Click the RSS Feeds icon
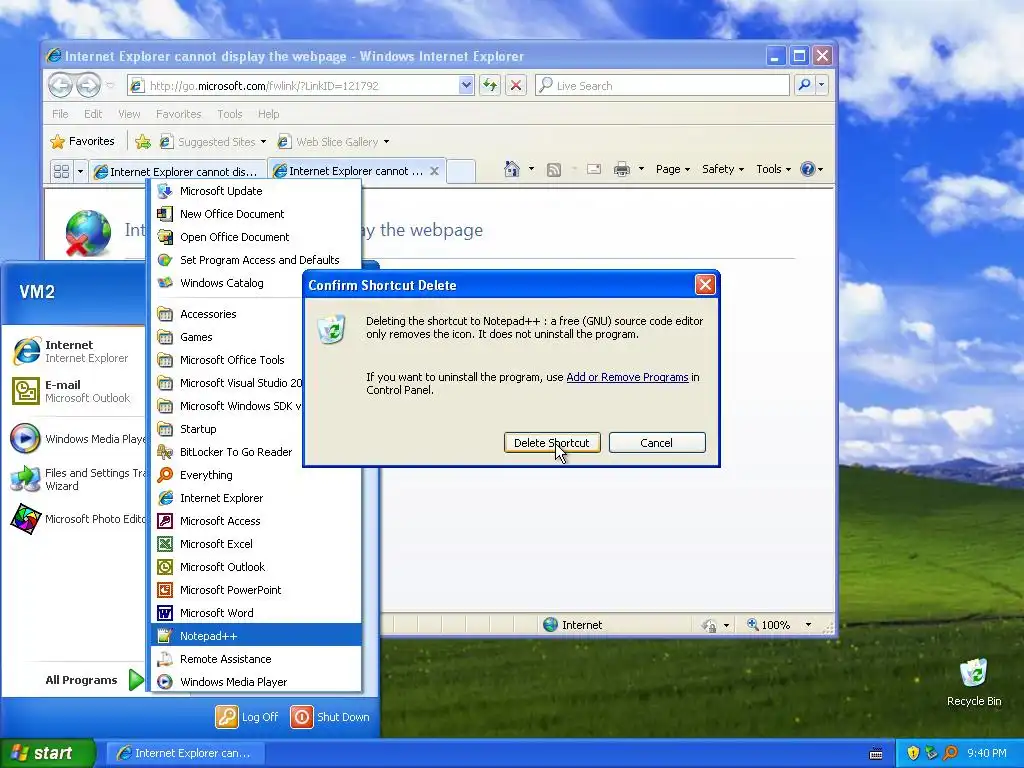This screenshot has height=768, width=1024. tap(554, 170)
